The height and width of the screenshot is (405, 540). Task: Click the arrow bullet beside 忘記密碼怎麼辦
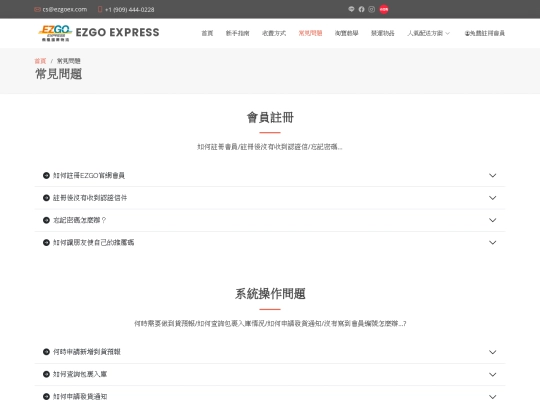click(x=46, y=220)
